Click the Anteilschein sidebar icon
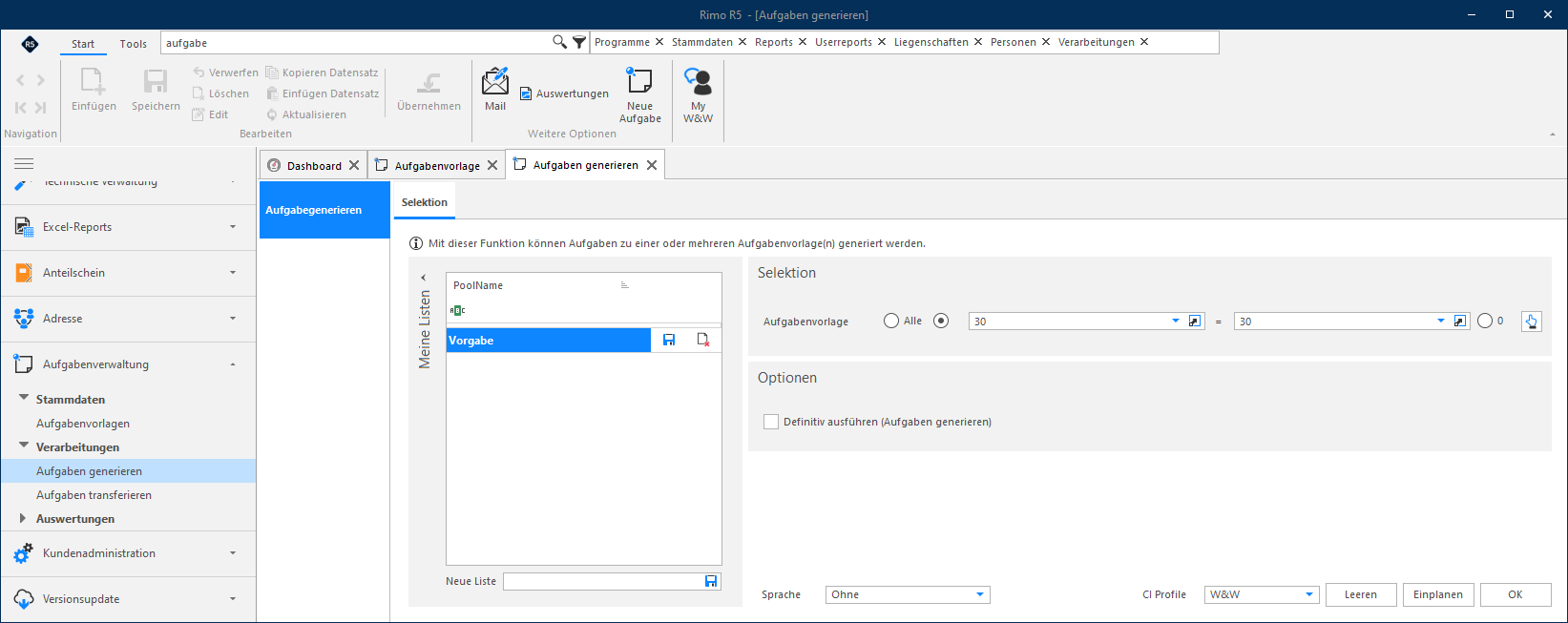 coord(24,273)
